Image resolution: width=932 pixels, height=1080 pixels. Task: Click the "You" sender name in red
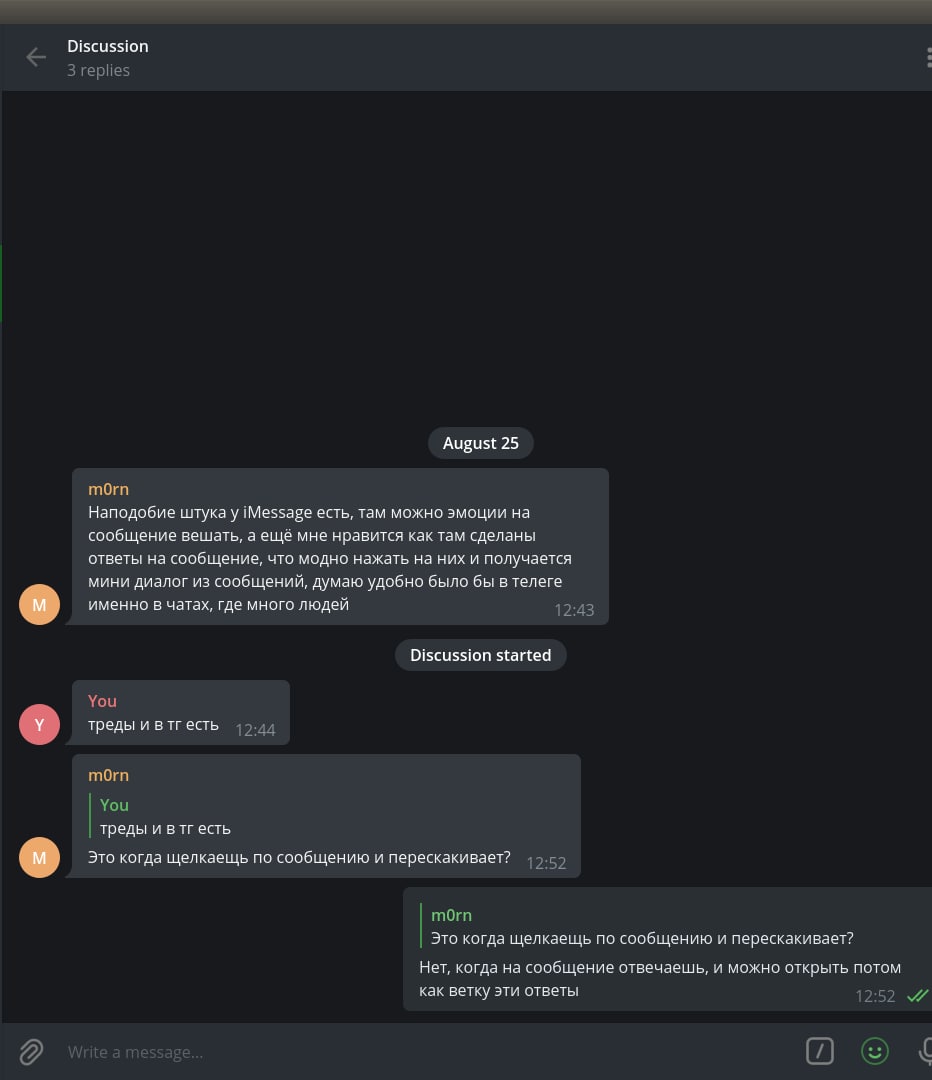[102, 701]
